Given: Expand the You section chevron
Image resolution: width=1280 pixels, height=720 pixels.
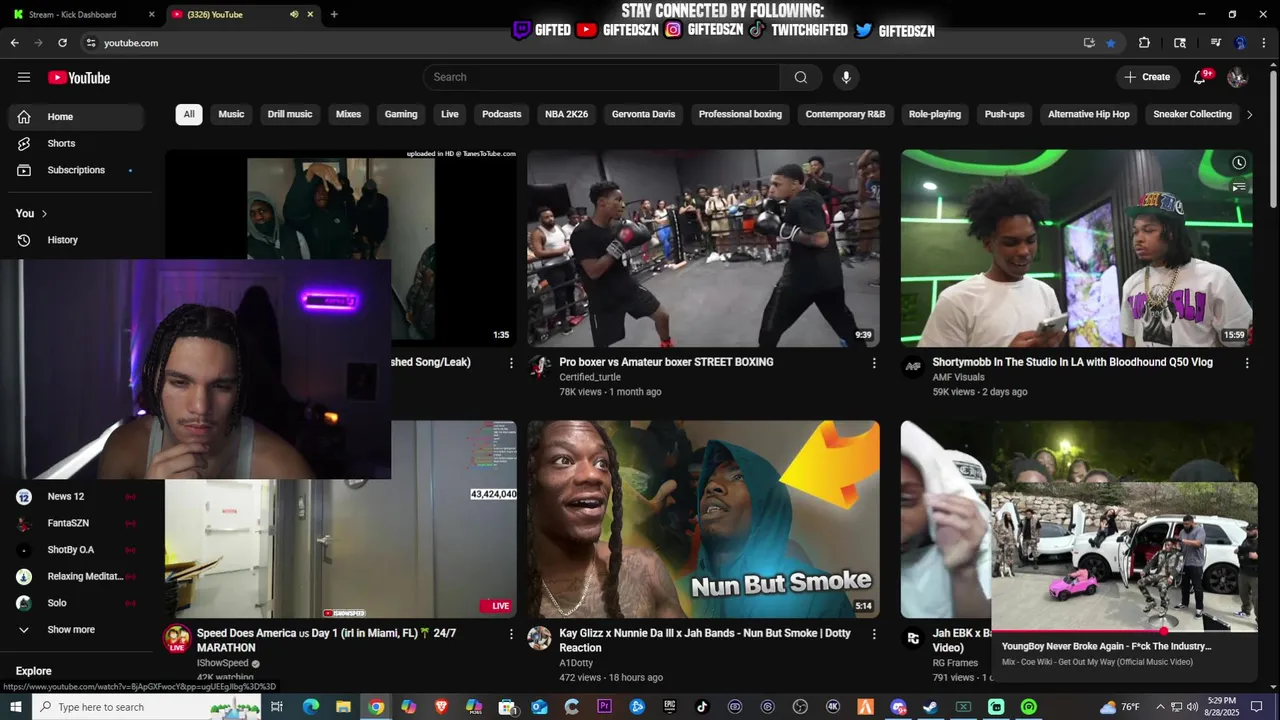Looking at the screenshot, I should pyautogui.click(x=44, y=213).
